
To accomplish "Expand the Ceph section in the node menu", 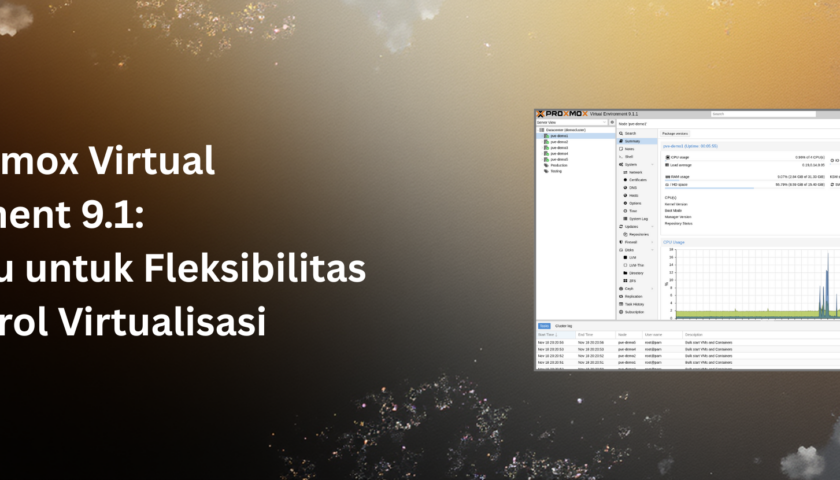I will click(x=652, y=289).
